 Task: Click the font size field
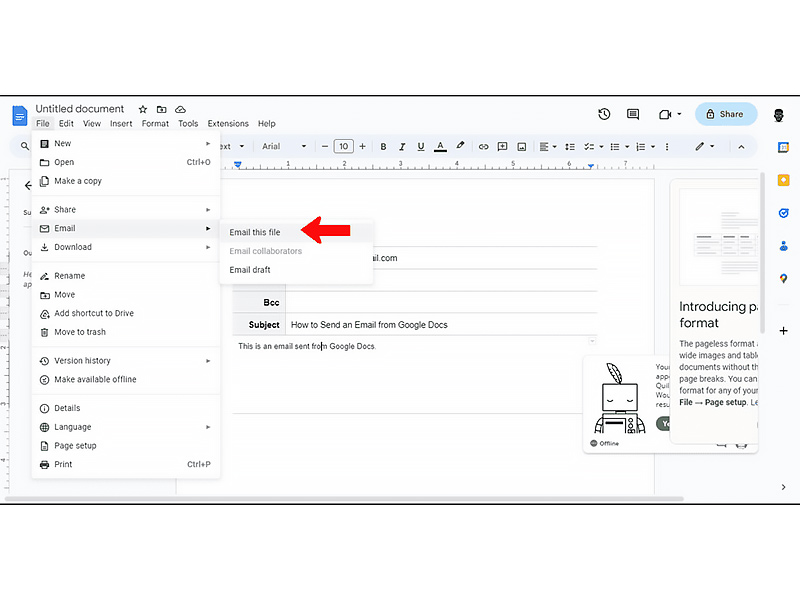point(343,146)
